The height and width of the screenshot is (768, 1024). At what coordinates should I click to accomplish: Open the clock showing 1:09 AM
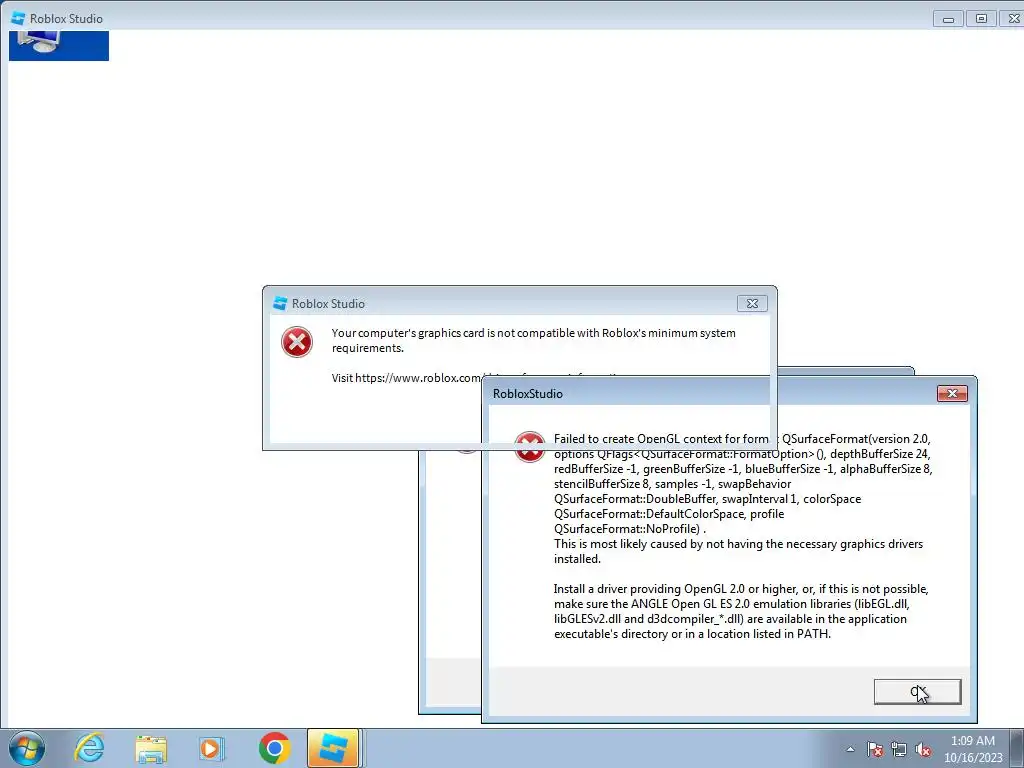click(972, 741)
